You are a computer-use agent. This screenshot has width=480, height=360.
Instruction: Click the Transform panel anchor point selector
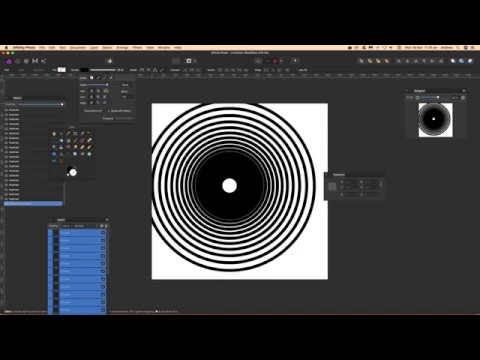(332, 186)
